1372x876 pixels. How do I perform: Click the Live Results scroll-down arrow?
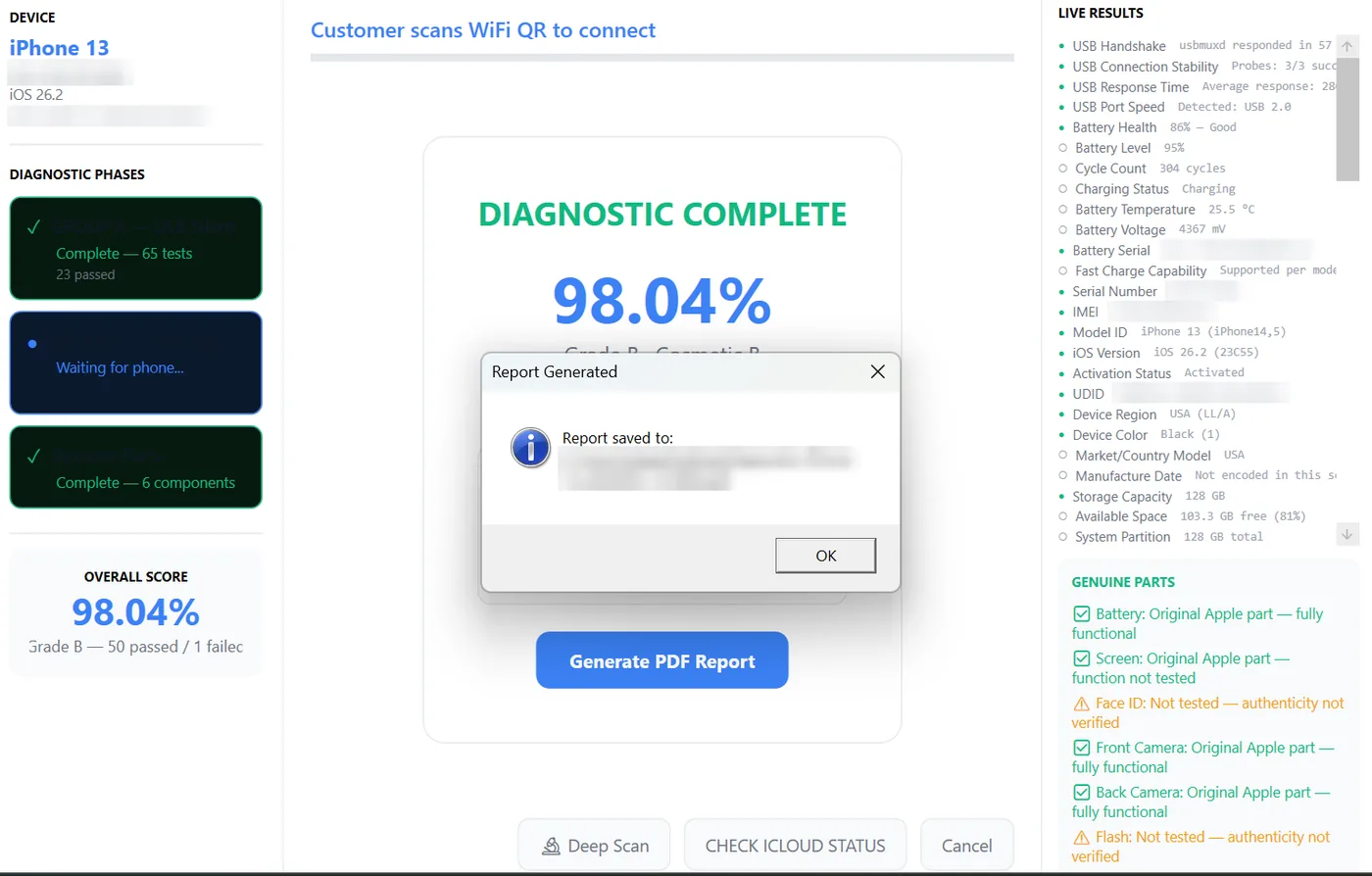[x=1347, y=534]
